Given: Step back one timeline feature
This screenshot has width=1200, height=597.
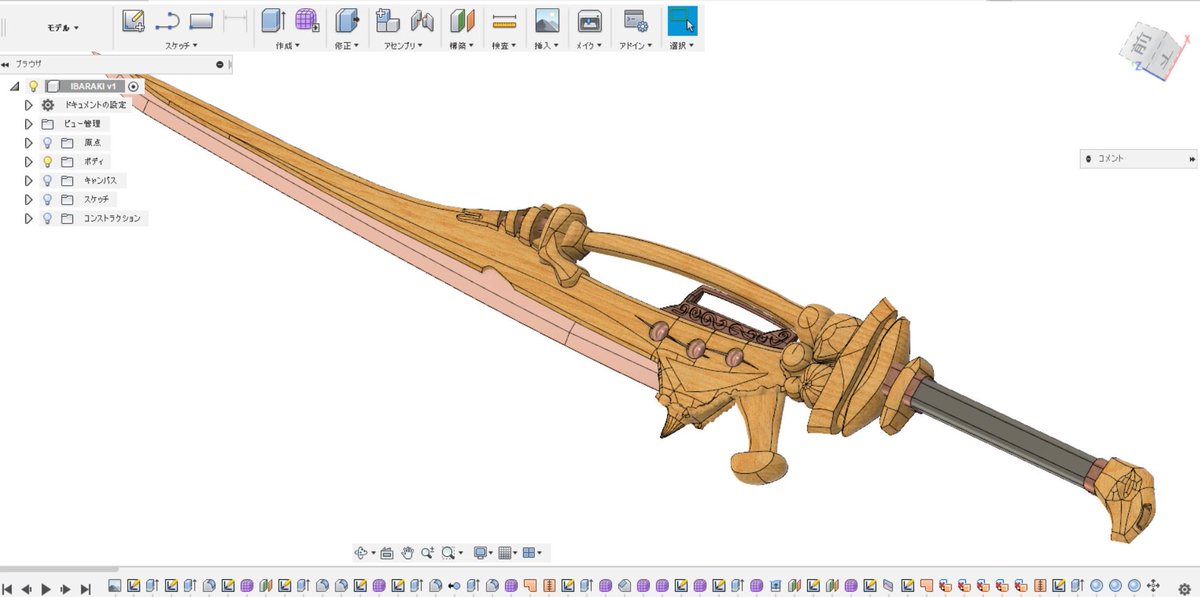Looking at the screenshot, I should click(x=26, y=588).
